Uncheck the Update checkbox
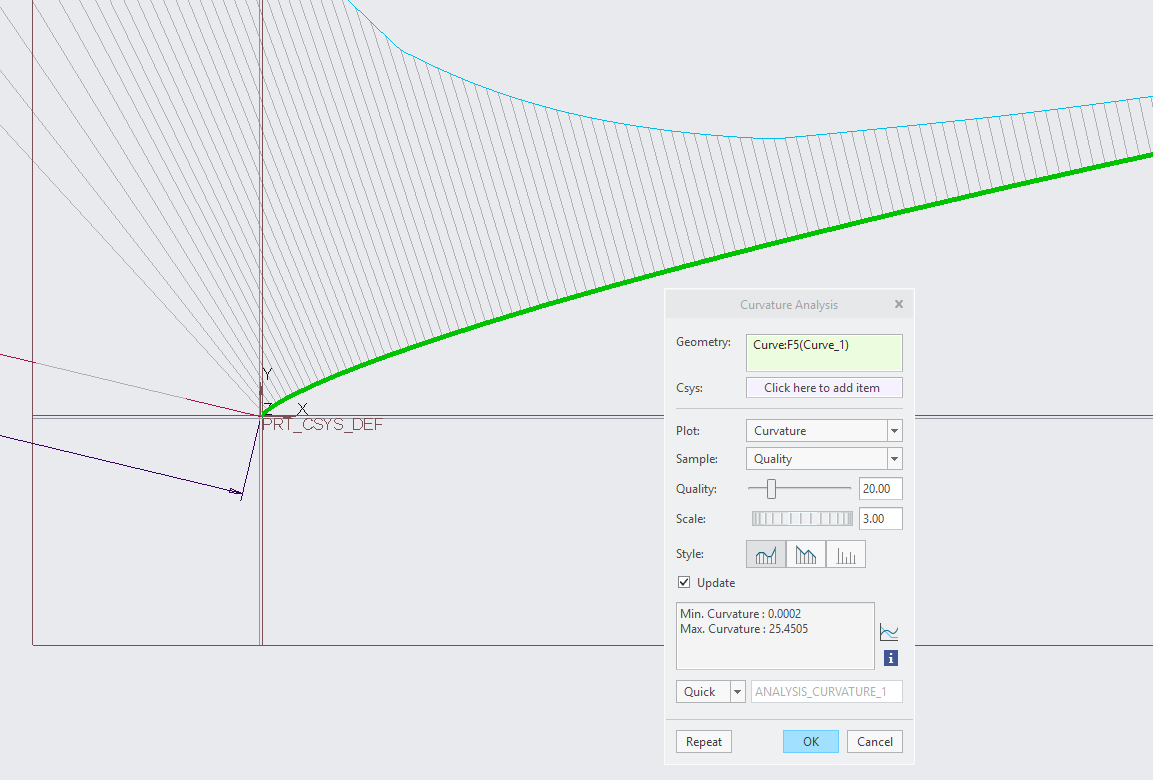This screenshot has width=1153, height=780. [x=684, y=582]
